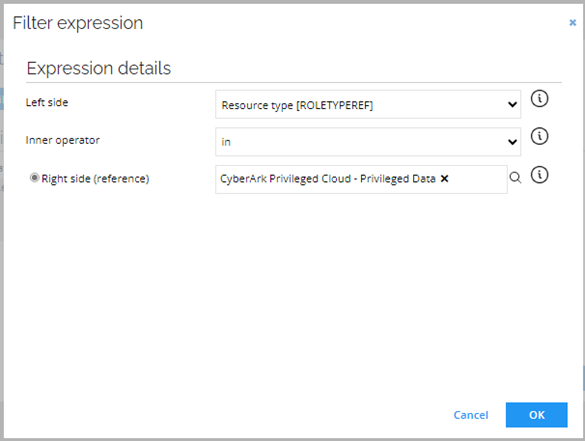Click the info icon beside Left side dropdown

click(539, 99)
